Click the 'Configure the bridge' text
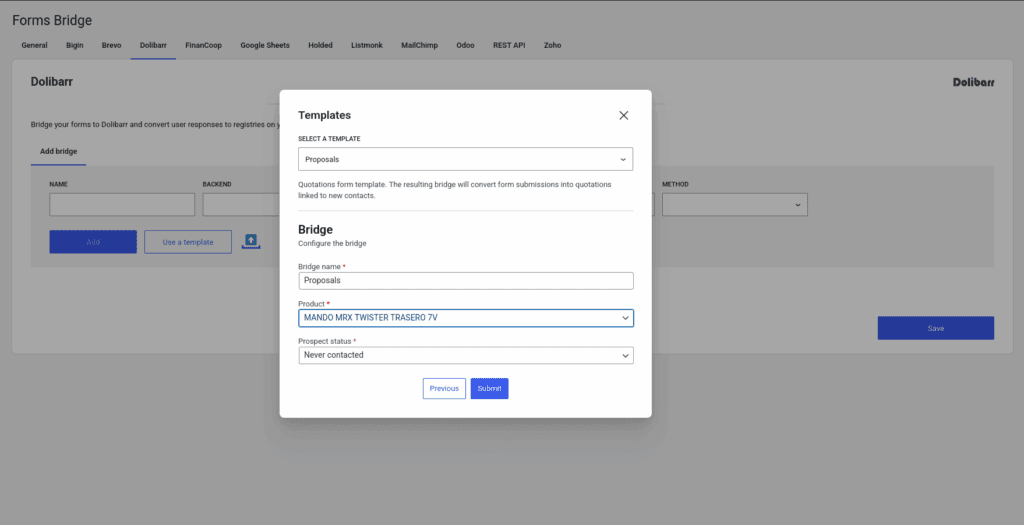 332,244
